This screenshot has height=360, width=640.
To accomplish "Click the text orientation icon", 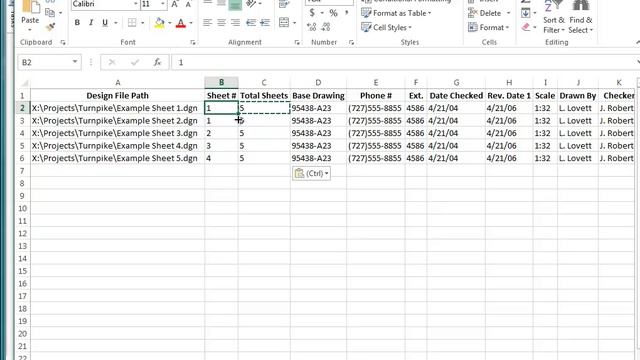I will pos(251,4).
